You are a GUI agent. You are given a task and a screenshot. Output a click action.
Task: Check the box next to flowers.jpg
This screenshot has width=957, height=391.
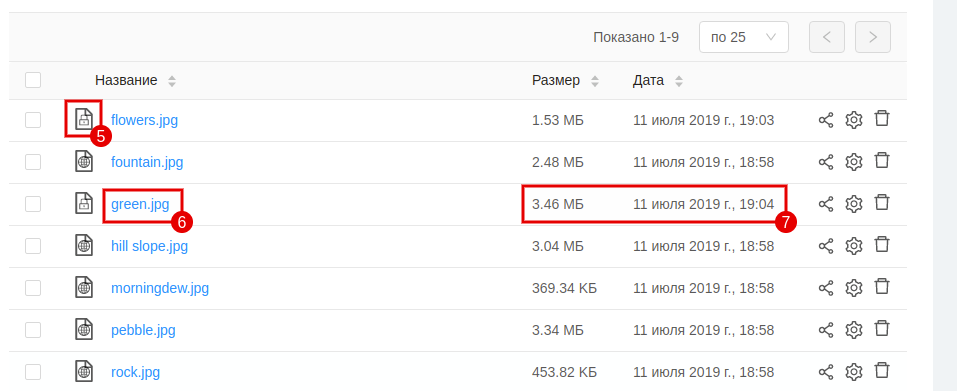click(x=33, y=120)
